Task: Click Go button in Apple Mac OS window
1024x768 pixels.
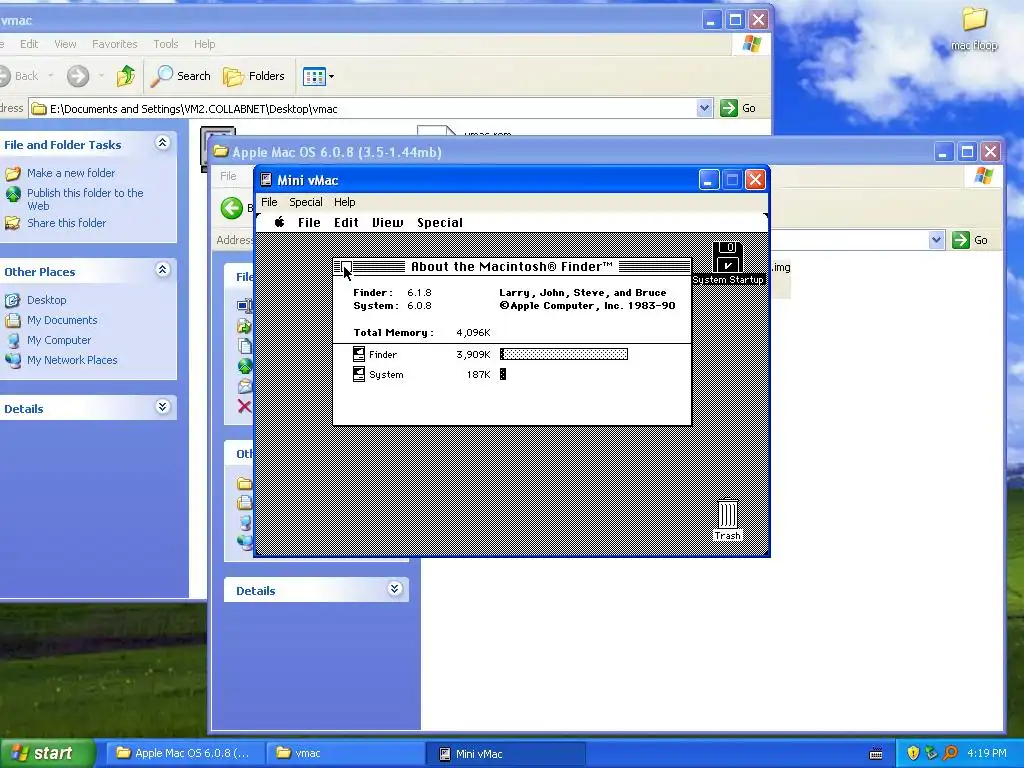Action: coord(970,240)
